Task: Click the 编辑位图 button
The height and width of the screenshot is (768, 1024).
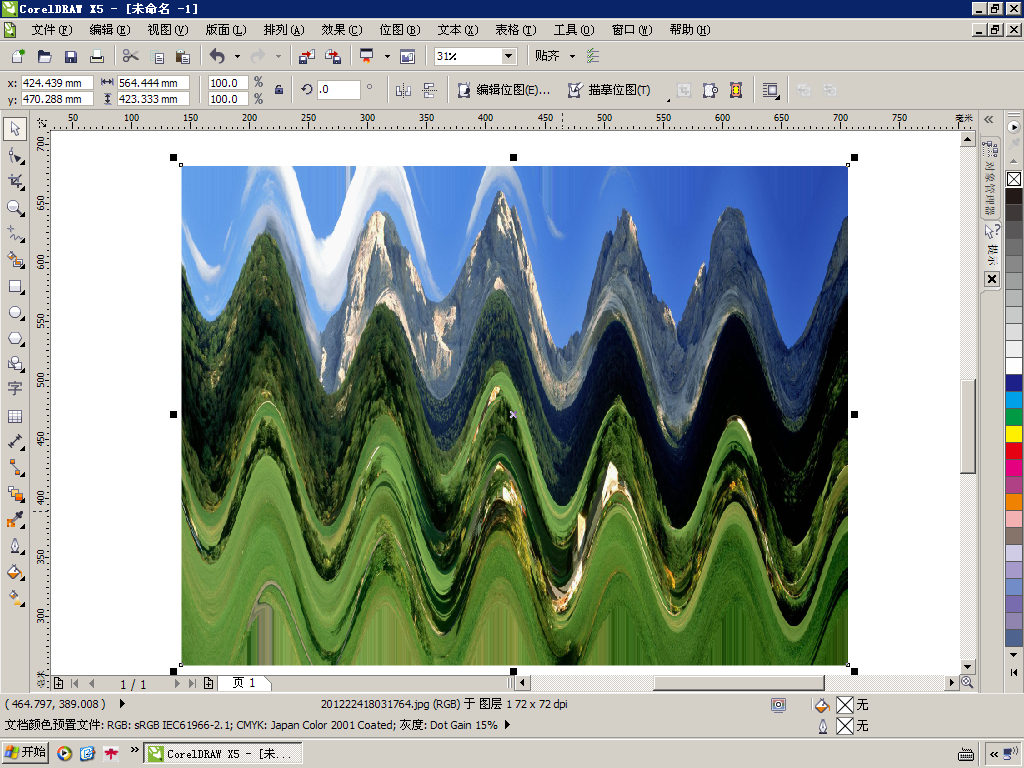Action: pyautogui.click(x=504, y=90)
